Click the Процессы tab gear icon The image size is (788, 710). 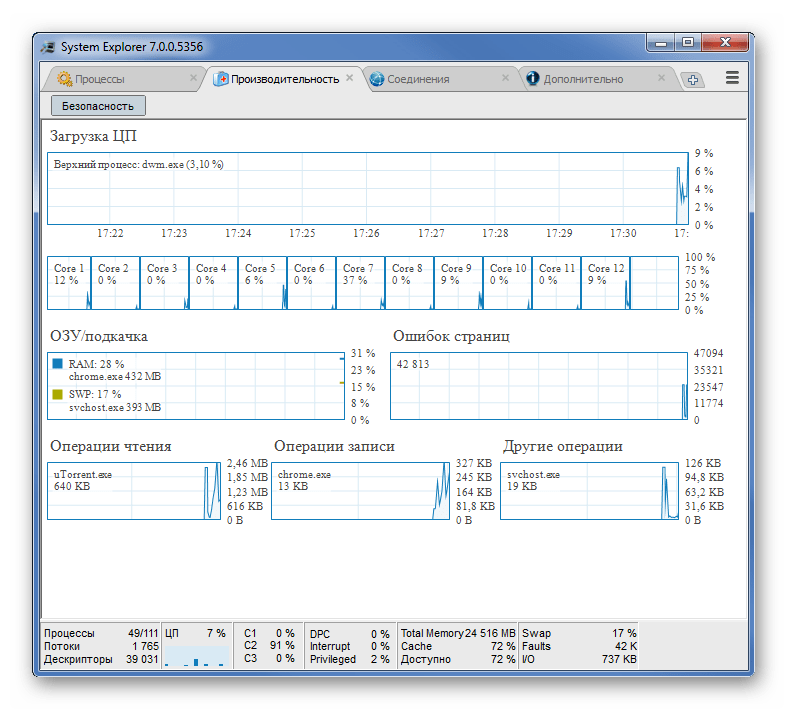pos(64,79)
